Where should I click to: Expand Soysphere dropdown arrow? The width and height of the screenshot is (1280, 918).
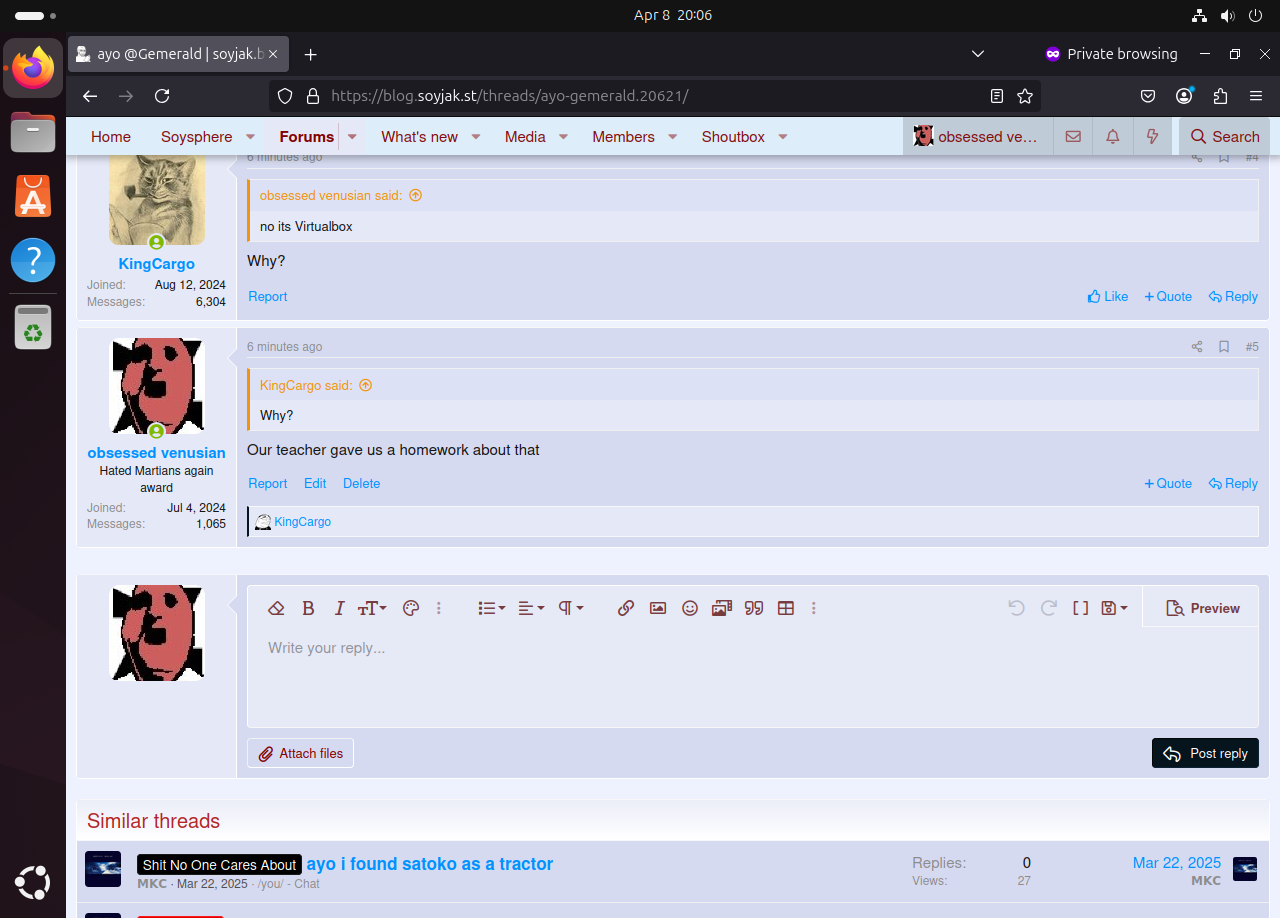click(250, 137)
